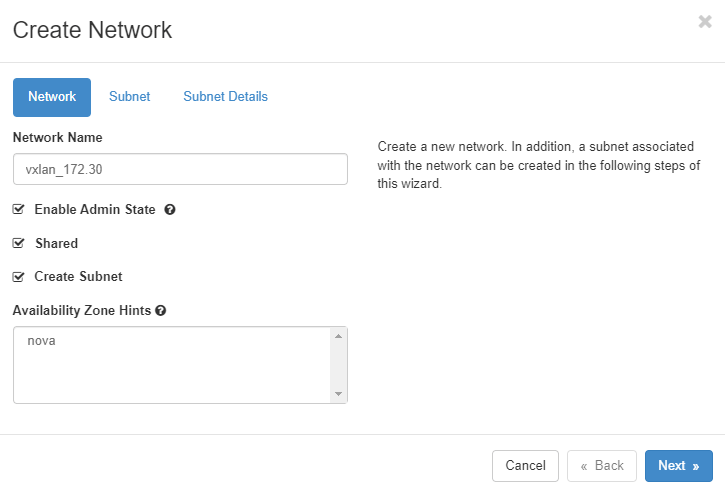This screenshot has width=725, height=493.
Task: Toggle the Create Subnet checkbox
Action: [18, 276]
